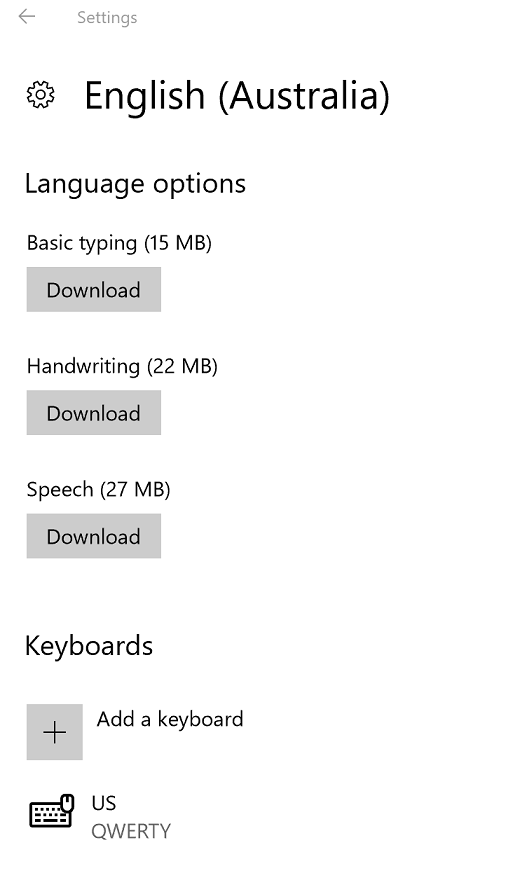
Task: Download the Speech language pack
Action: (x=93, y=536)
